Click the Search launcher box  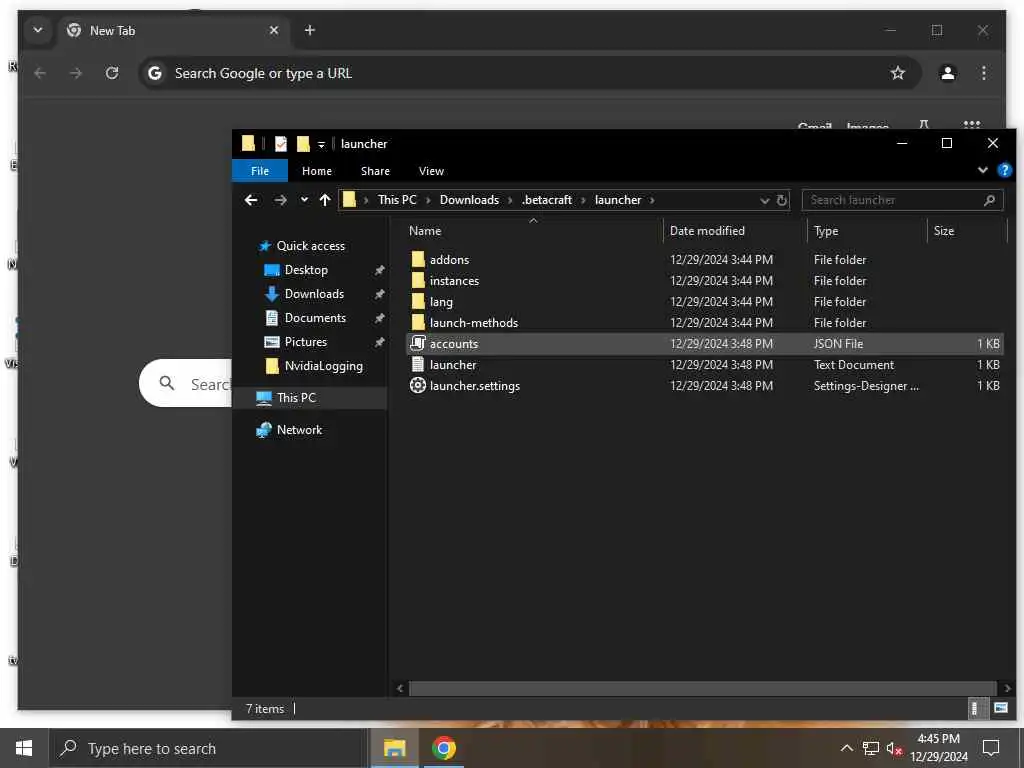902,200
